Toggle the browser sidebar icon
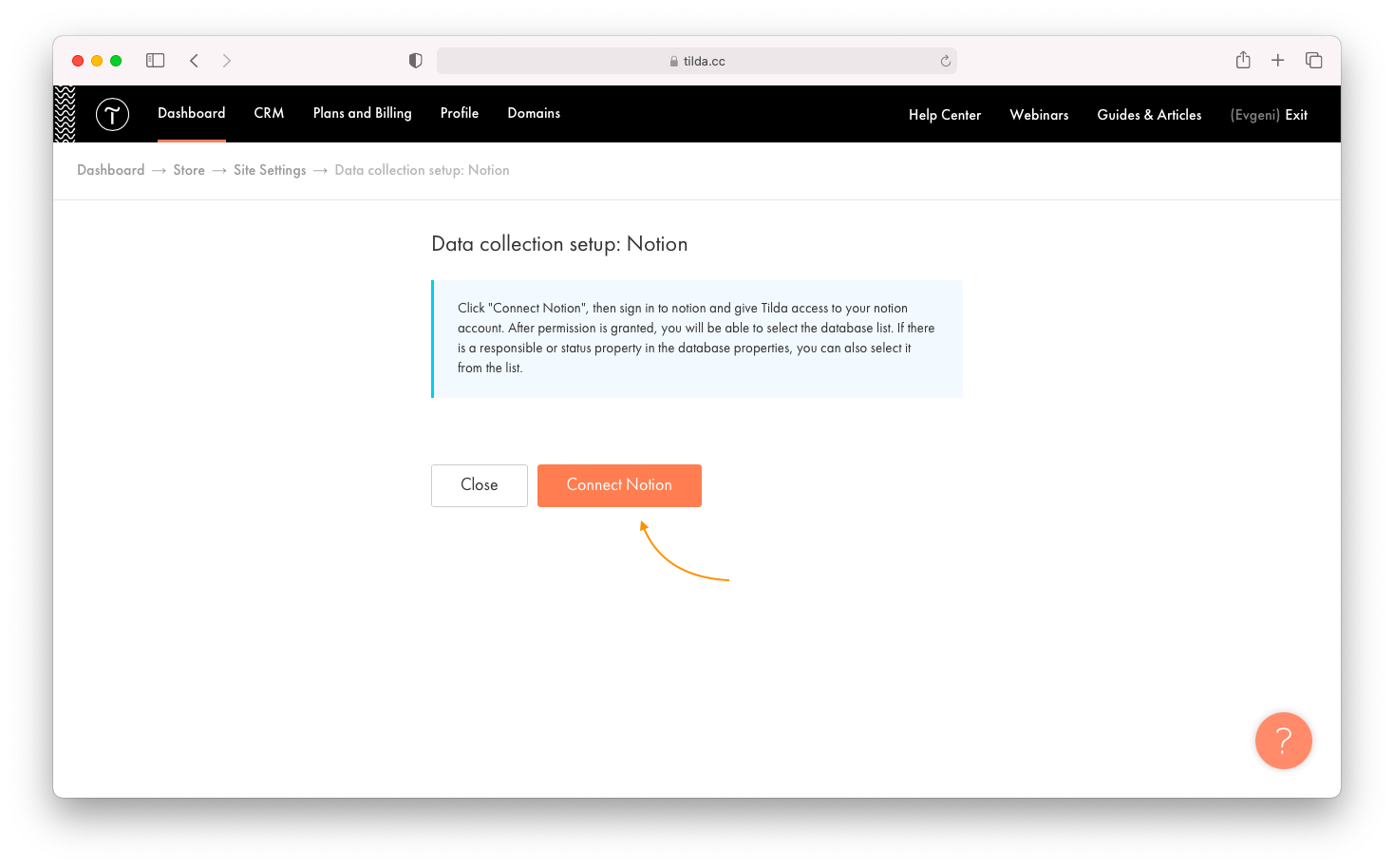 pyautogui.click(x=155, y=59)
